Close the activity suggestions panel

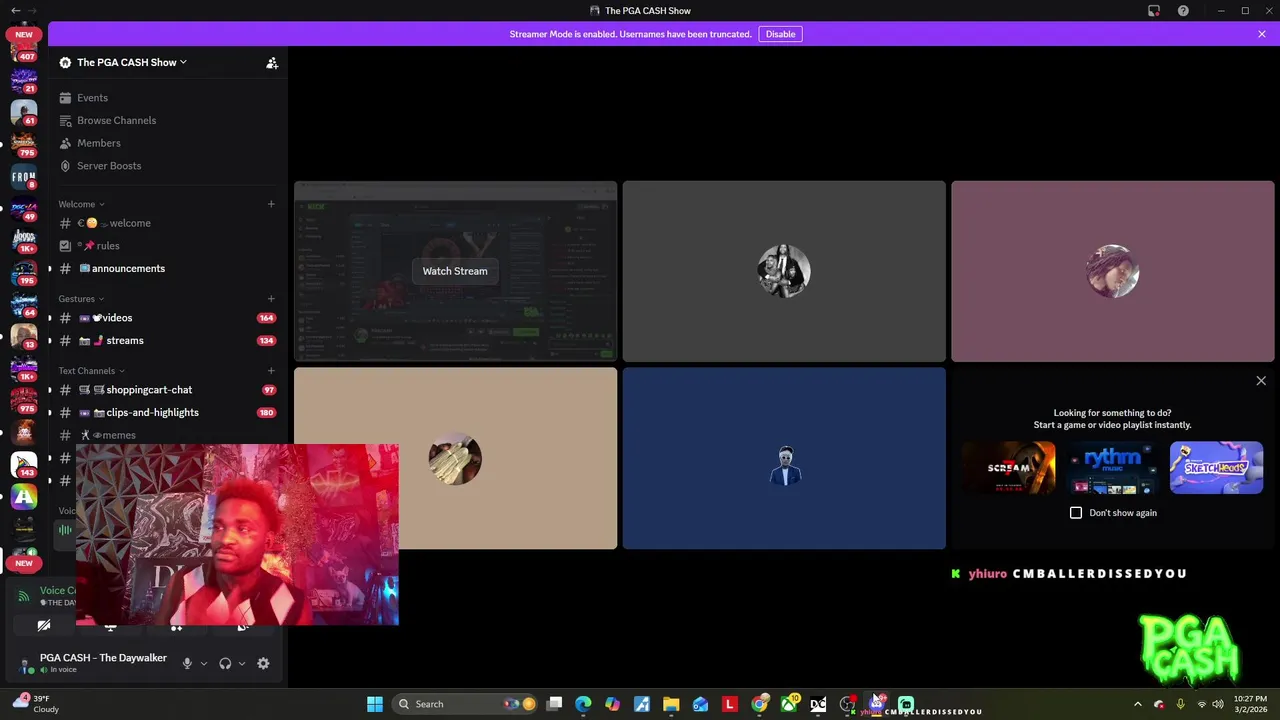pyautogui.click(x=1261, y=381)
